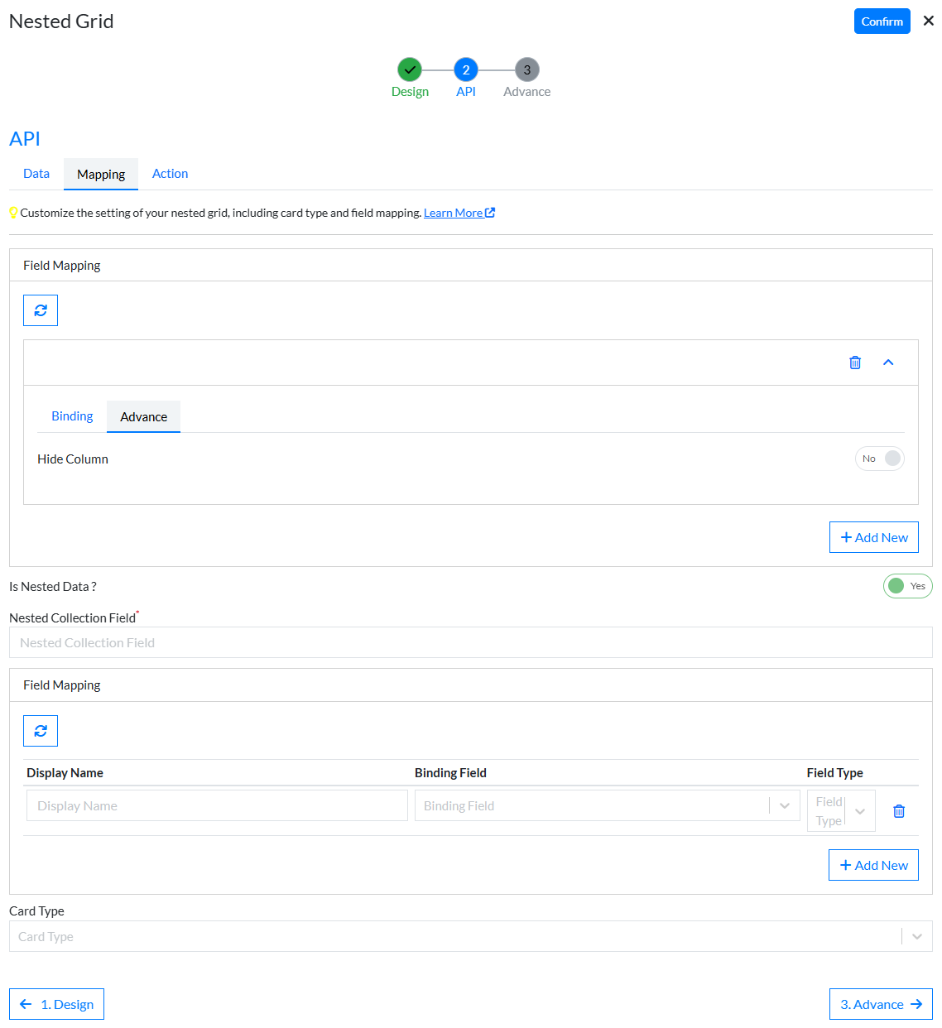The width and height of the screenshot is (942, 1028).
Task: Delete the nested field mapping row
Action: point(898,811)
